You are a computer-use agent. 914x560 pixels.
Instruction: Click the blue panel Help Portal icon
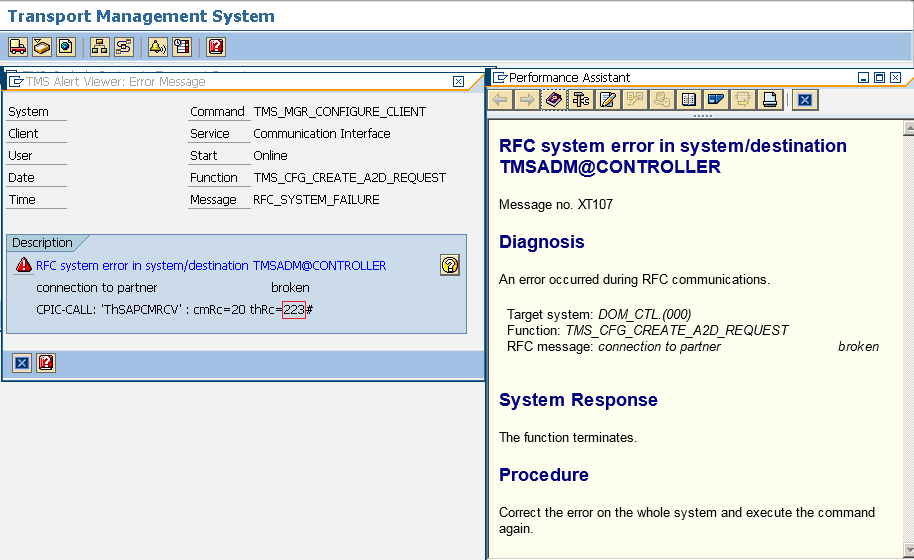click(x=715, y=100)
